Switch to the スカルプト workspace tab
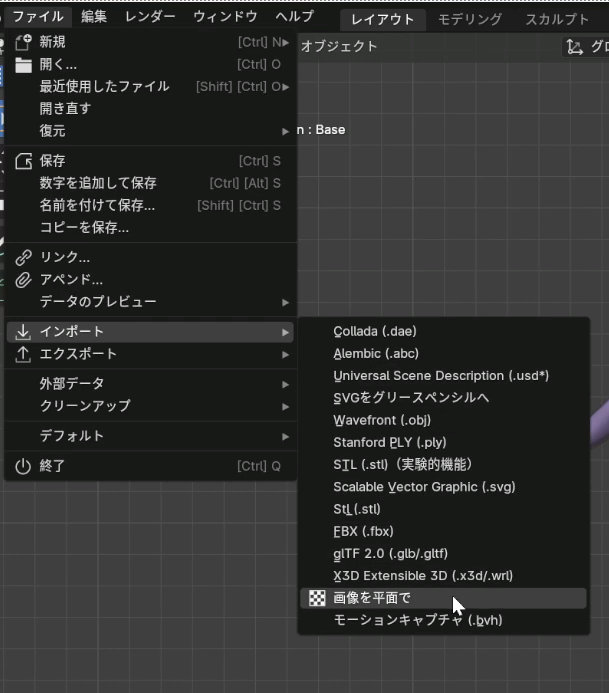The height and width of the screenshot is (693, 609). click(557, 19)
